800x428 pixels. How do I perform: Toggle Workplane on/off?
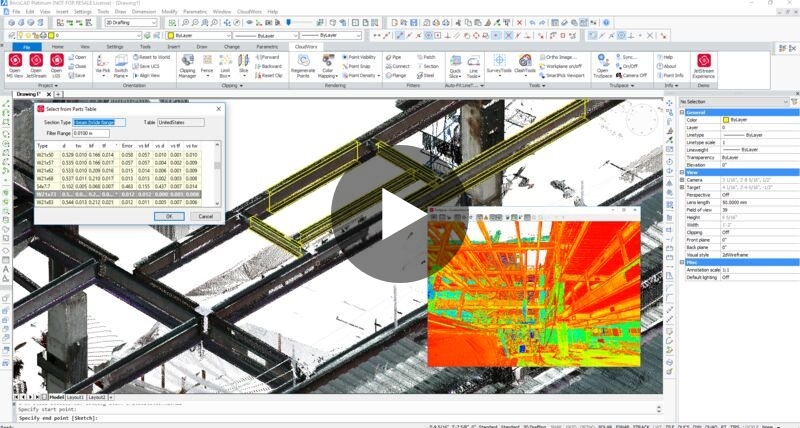point(569,65)
